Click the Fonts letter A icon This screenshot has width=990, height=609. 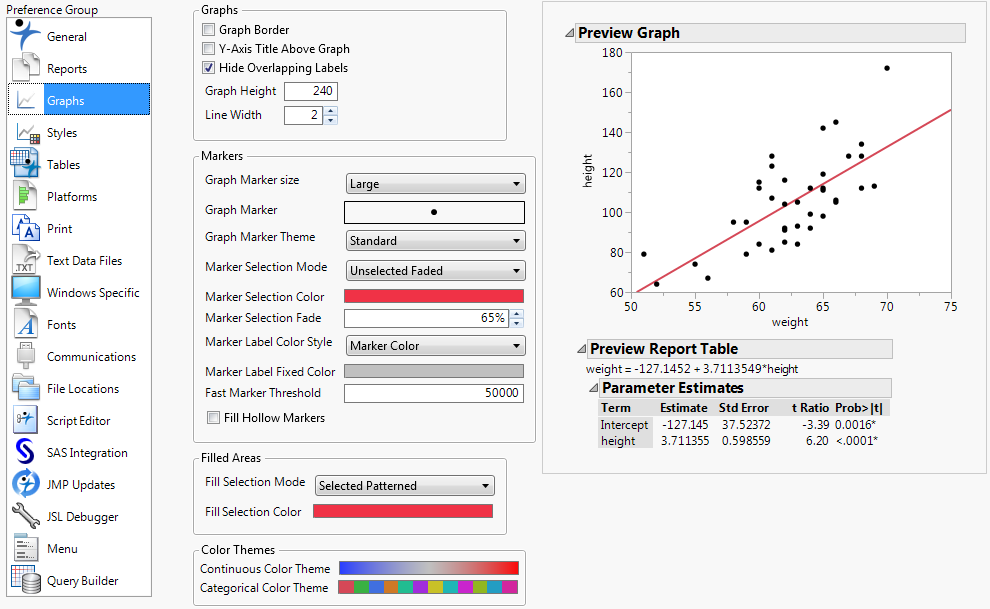26,324
